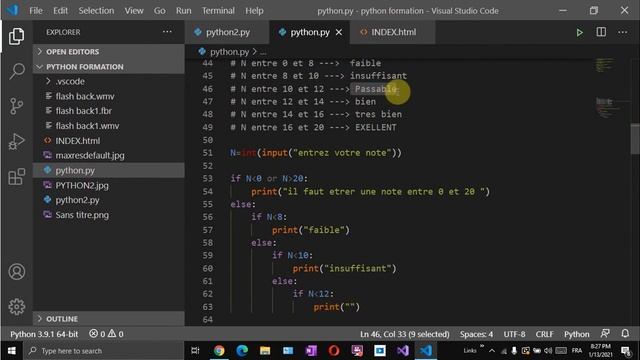Open Sans titre.png file
Screen dimensions: 640x360
coord(109,215)
